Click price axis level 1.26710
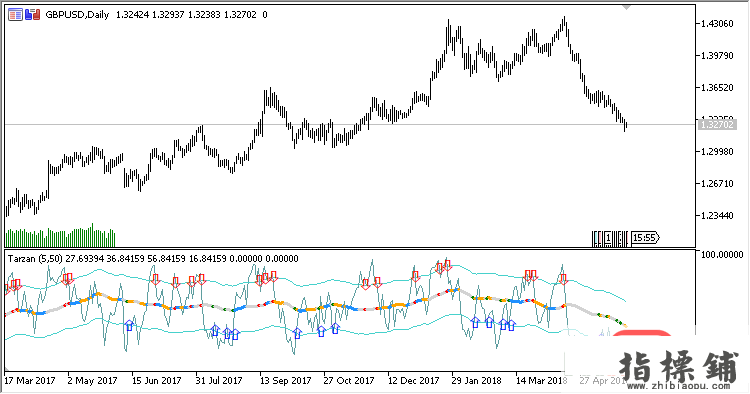 [717, 184]
